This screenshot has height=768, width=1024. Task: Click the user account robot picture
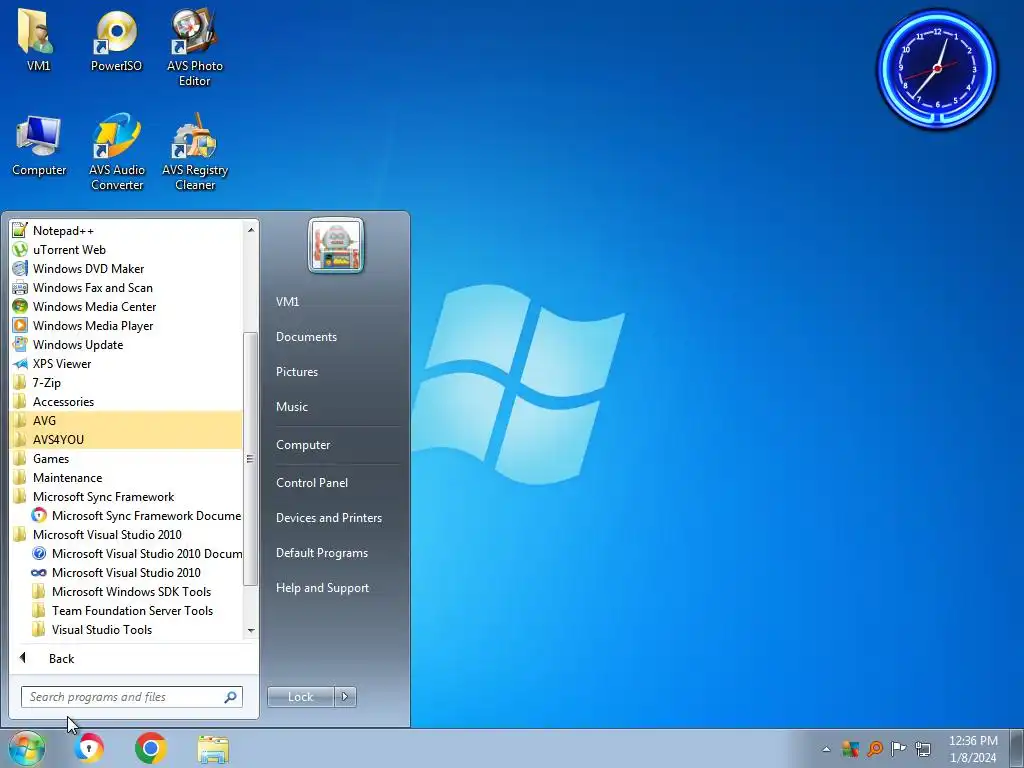point(336,246)
